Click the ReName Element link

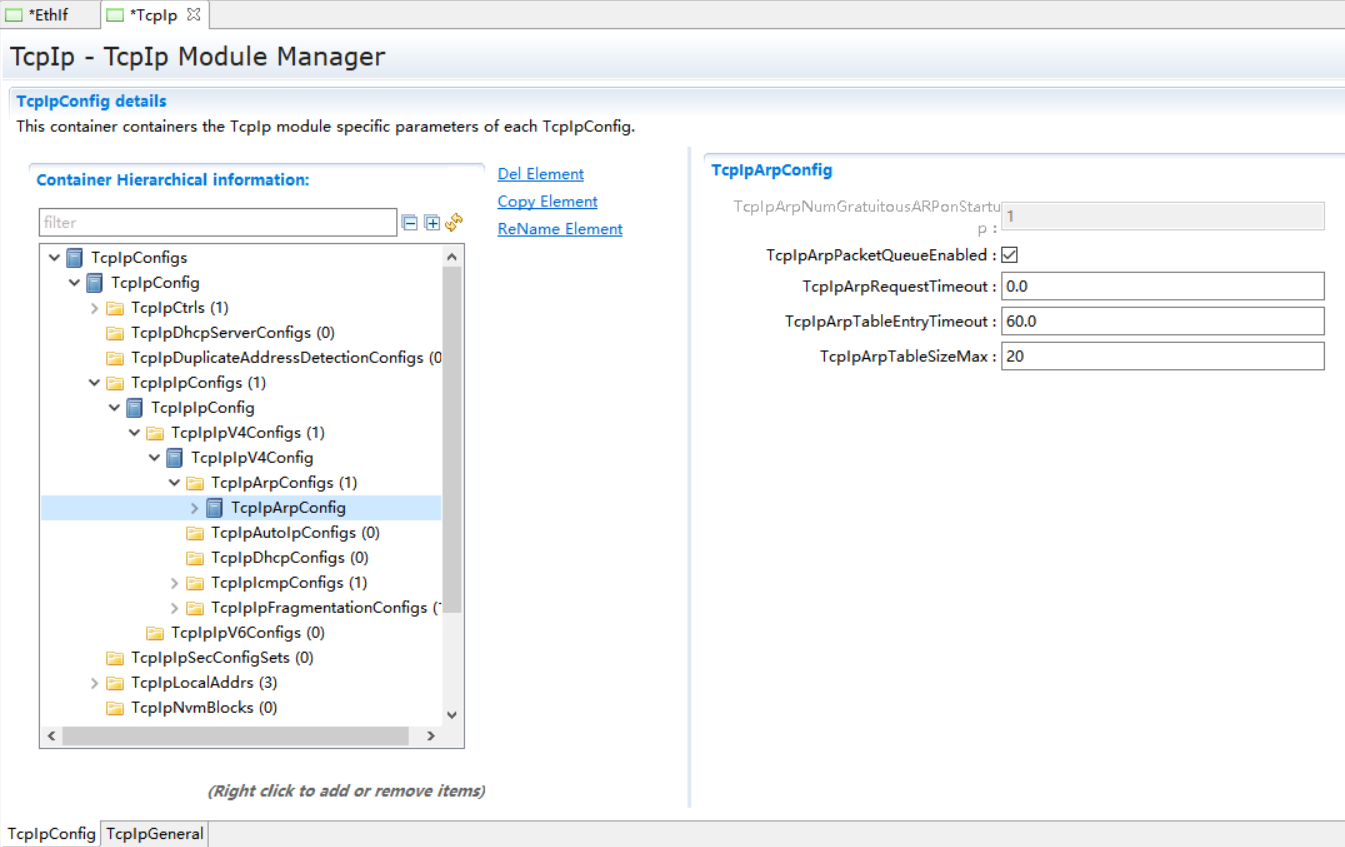coord(560,229)
